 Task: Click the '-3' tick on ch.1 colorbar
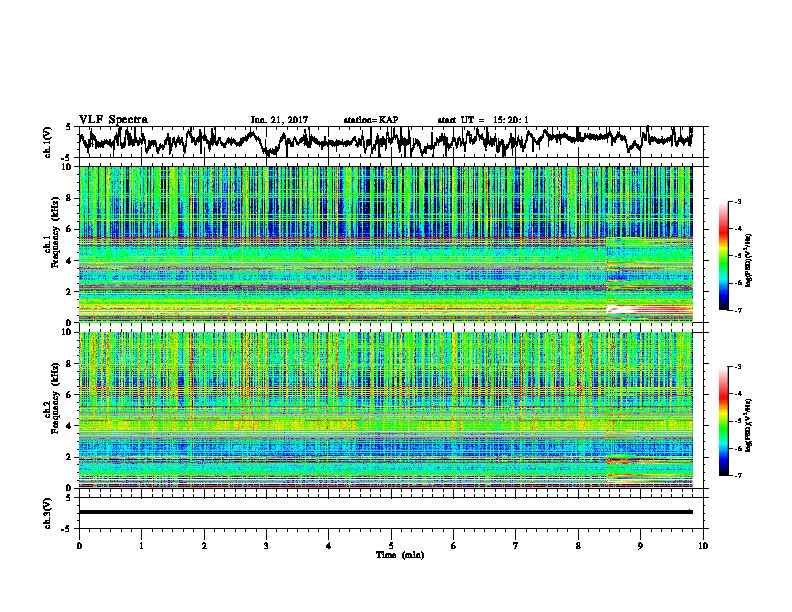[738, 202]
